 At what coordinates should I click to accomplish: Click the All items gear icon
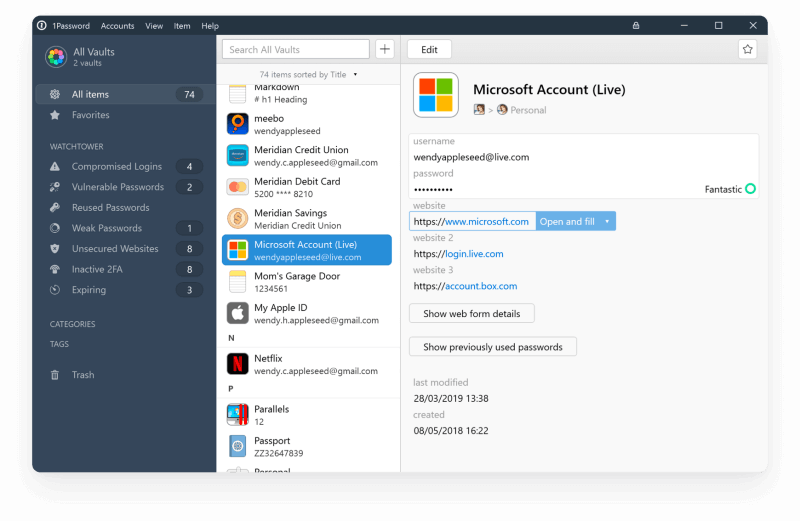point(55,94)
